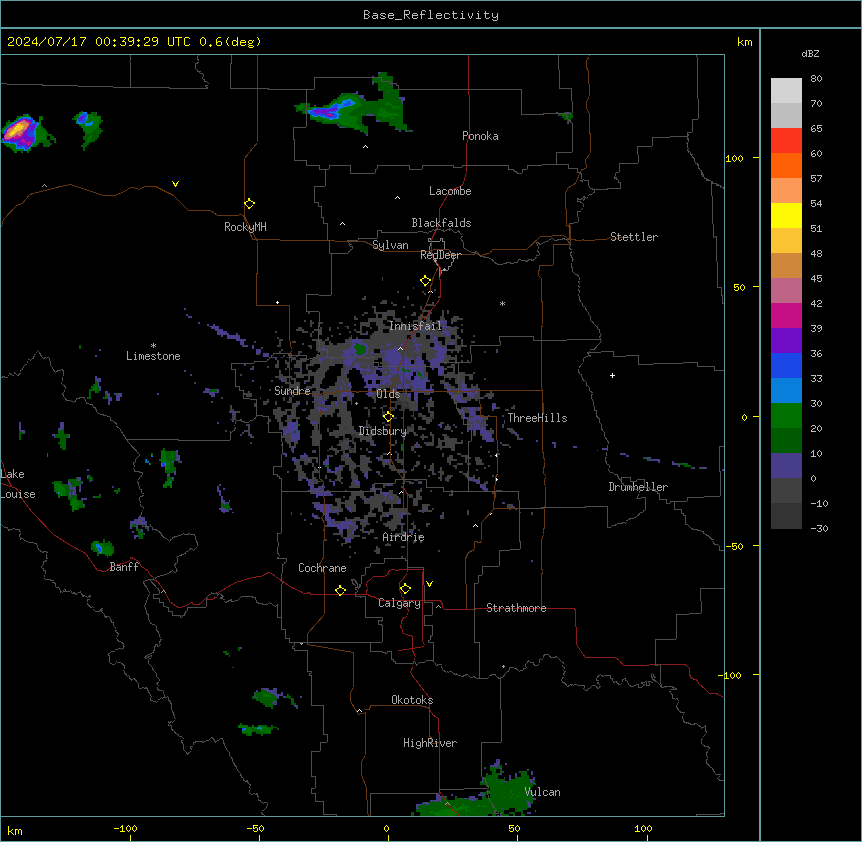Click the yellow diamond marker south of RedDeer

[x=426, y=281]
